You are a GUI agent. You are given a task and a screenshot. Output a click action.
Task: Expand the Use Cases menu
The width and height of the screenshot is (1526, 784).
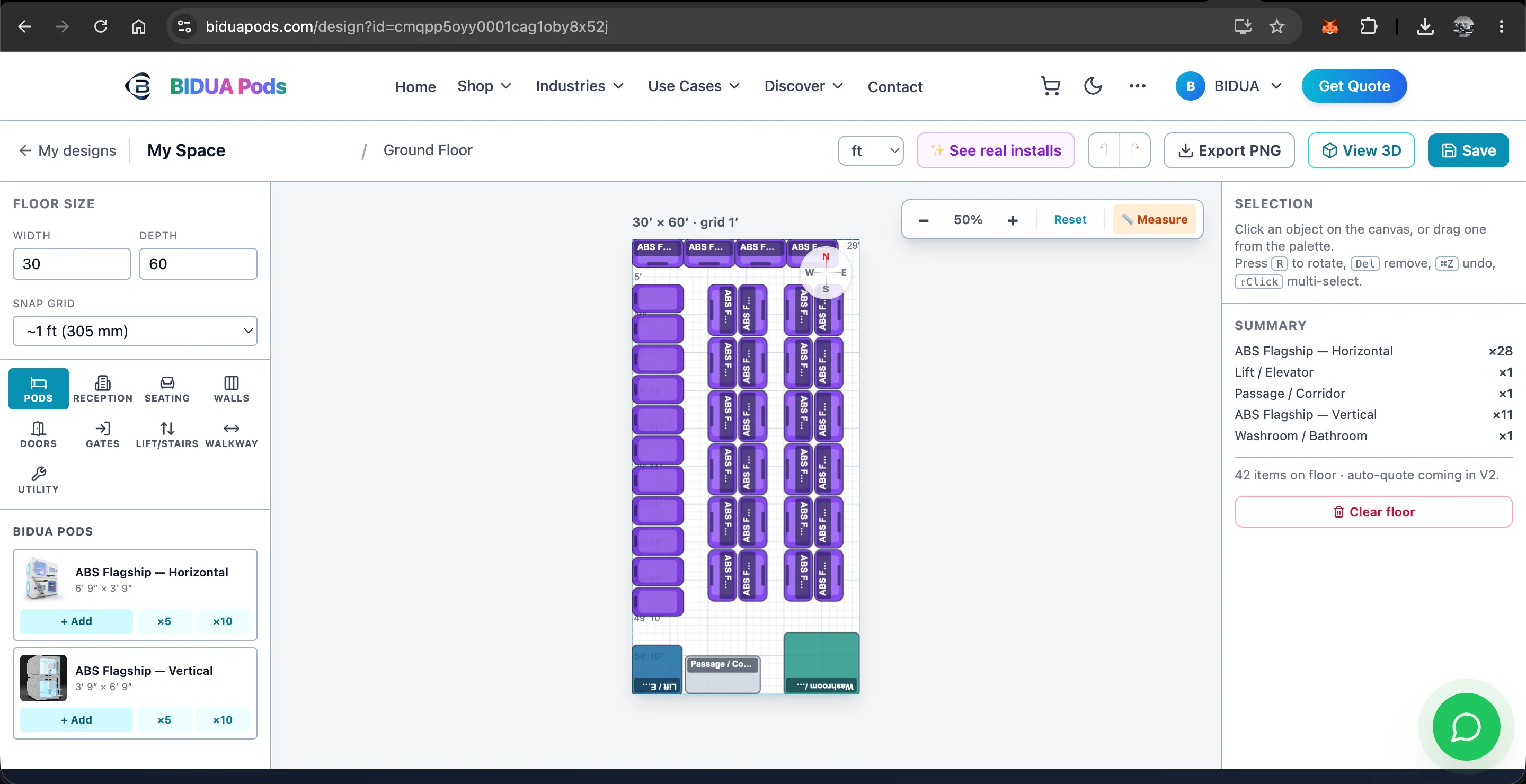694,86
